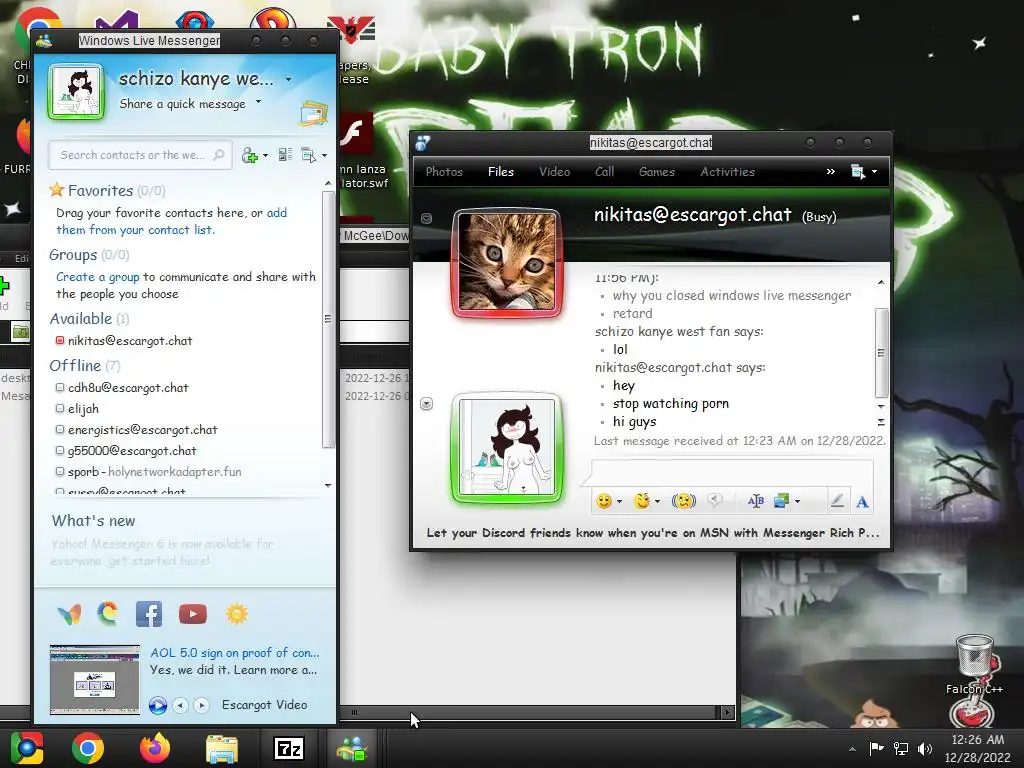
Task: Click the add a contact icon
Action: [249, 155]
